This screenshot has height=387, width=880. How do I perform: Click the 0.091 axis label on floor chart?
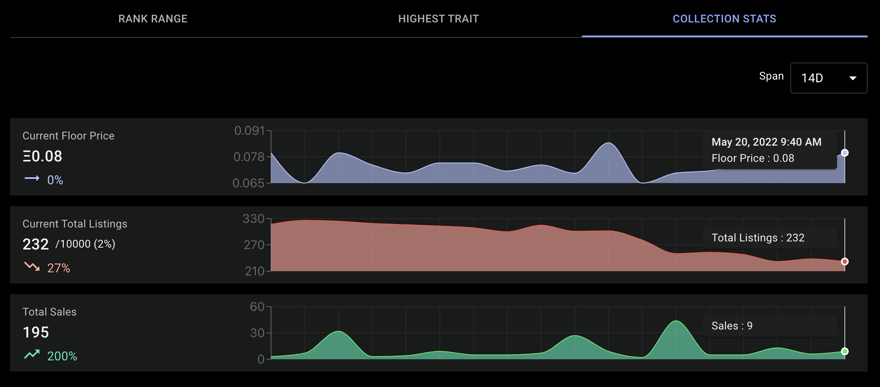coord(249,131)
